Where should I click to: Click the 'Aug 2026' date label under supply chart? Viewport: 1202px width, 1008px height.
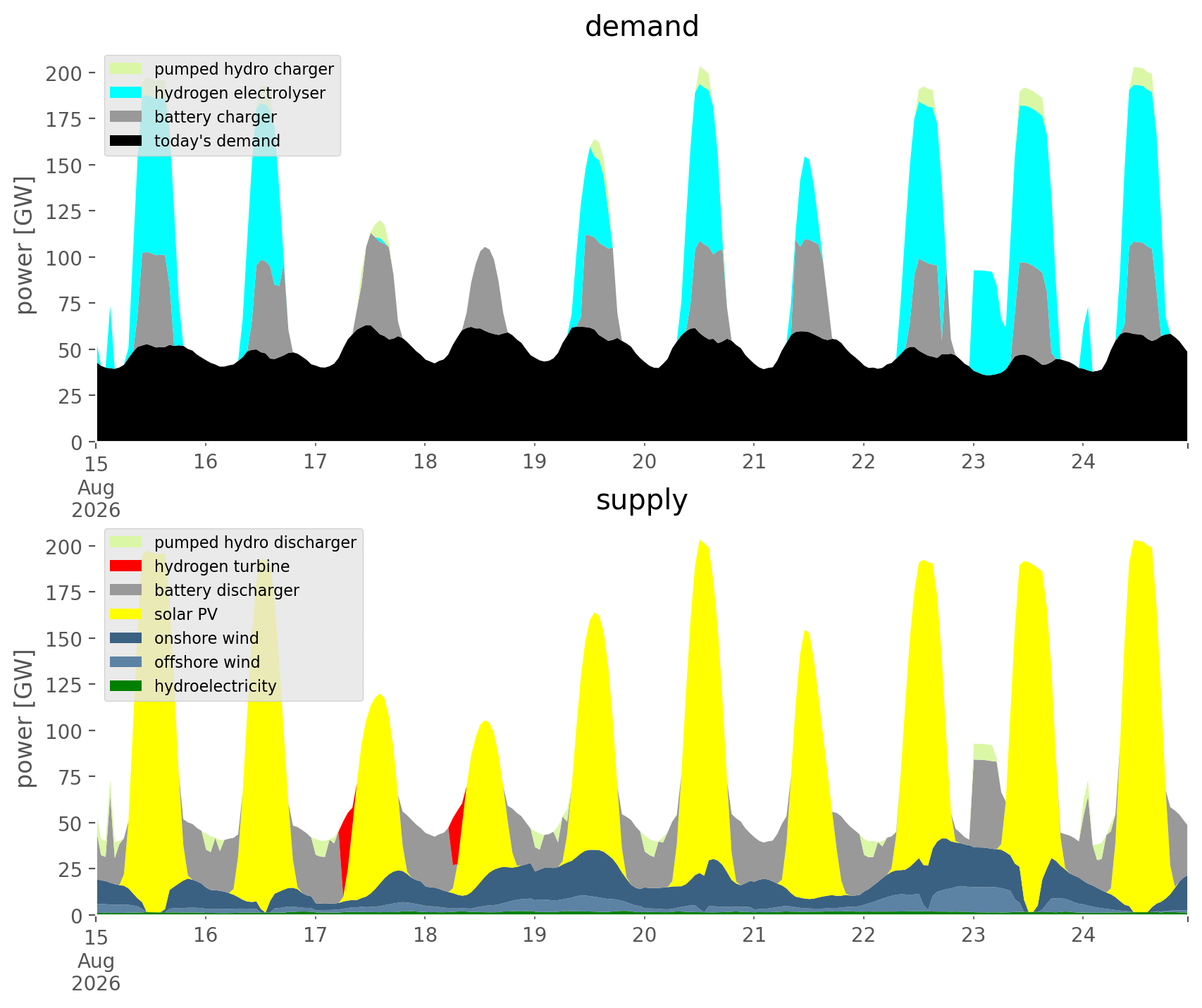click(96, 971)
